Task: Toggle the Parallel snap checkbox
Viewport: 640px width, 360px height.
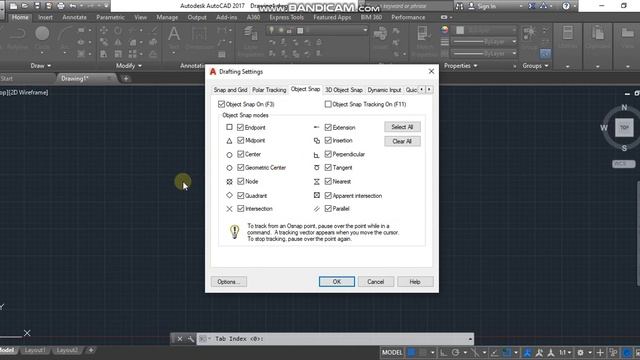Action: pos(328,208)
